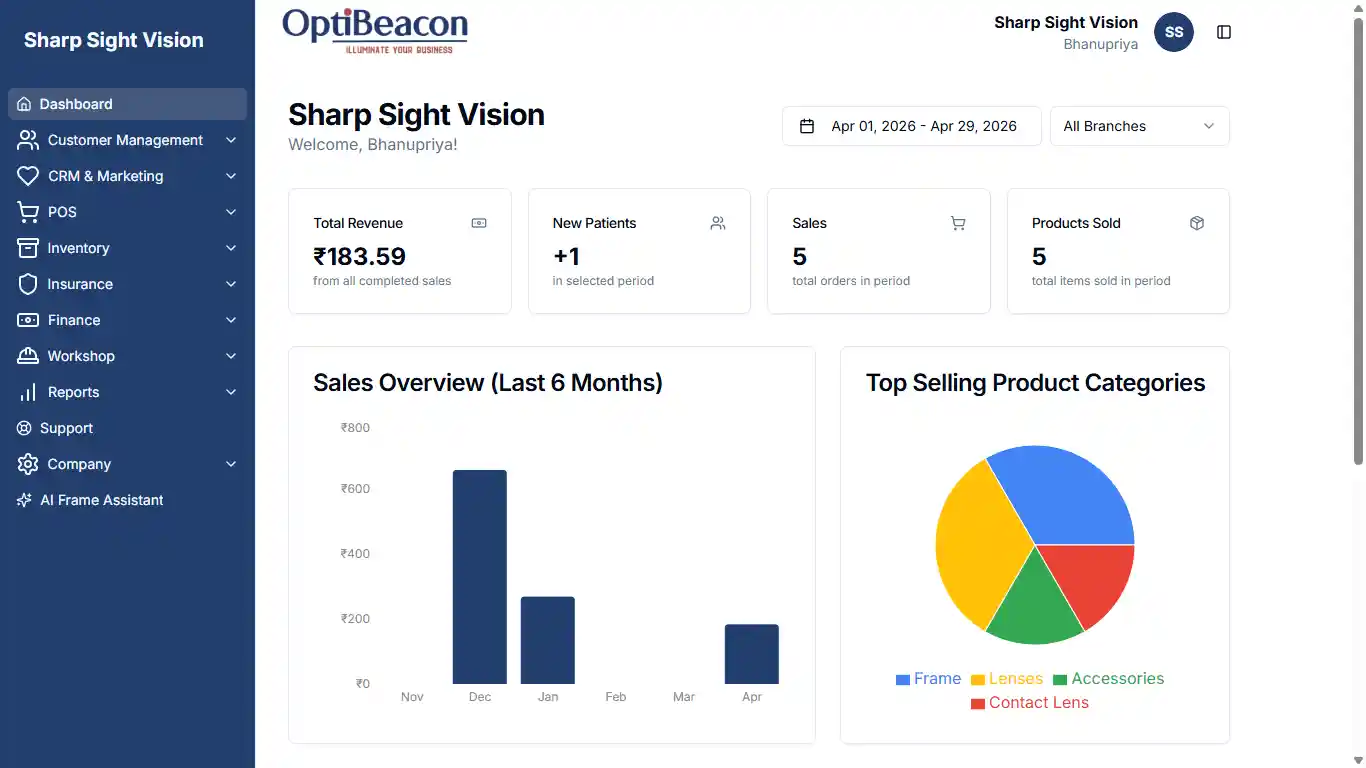Viewport: 1366px width, 768px height.
Task: Click the December bar in sales chart
Action: [x=480, y=576]
